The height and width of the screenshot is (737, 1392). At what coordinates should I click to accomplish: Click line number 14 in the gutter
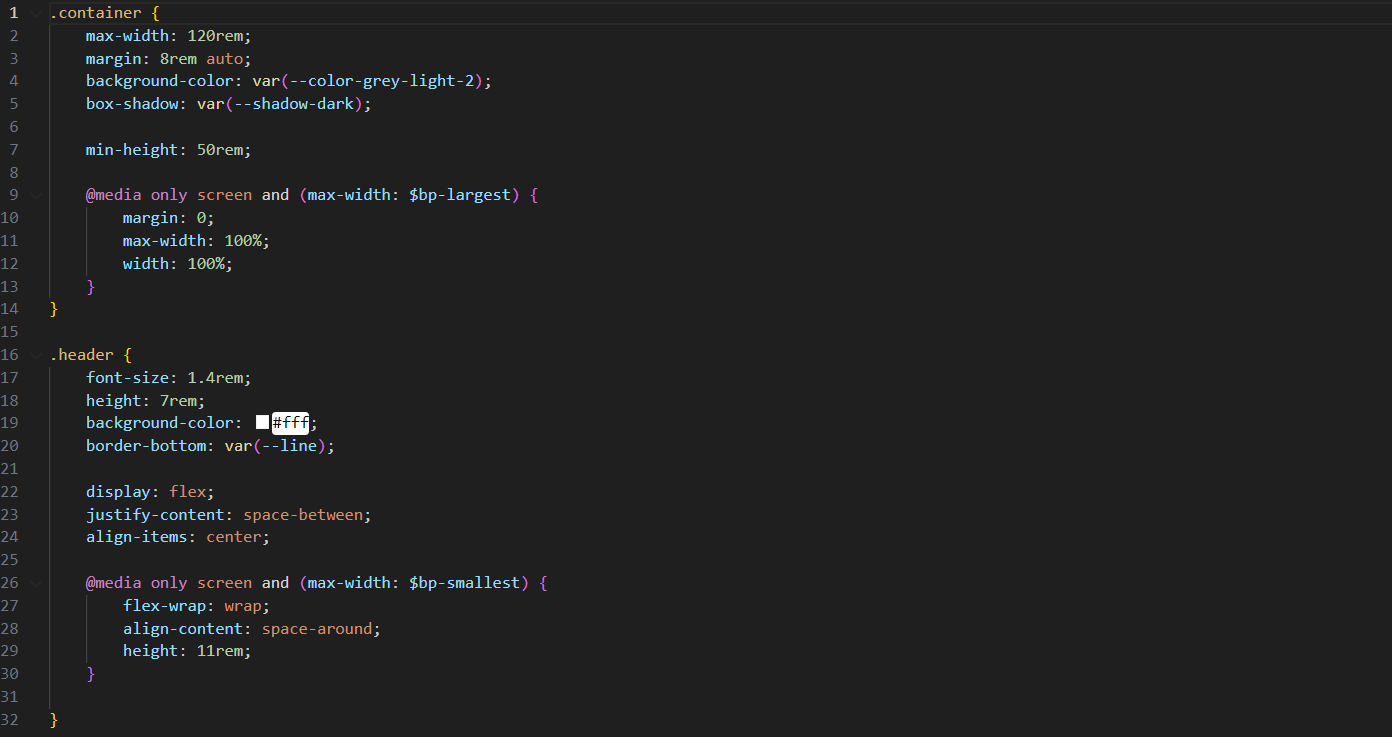[10, 309]
